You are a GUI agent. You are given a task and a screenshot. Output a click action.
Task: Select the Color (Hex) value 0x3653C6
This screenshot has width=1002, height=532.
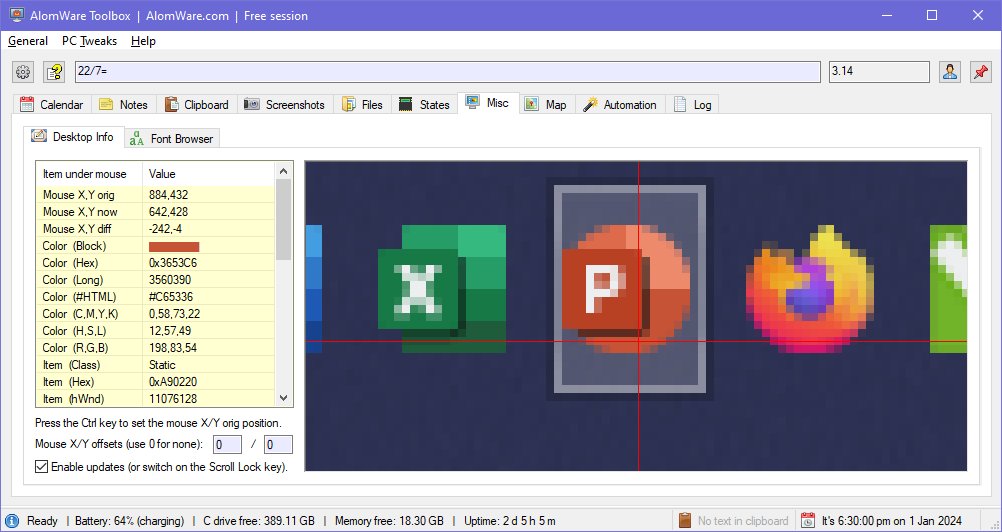click(x=173, y=262)
